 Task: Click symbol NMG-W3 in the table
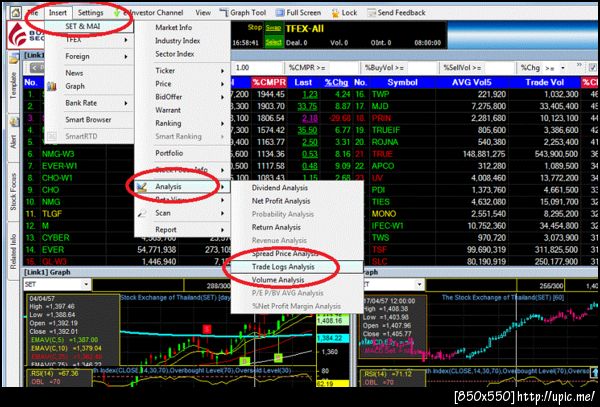[58, 154]
